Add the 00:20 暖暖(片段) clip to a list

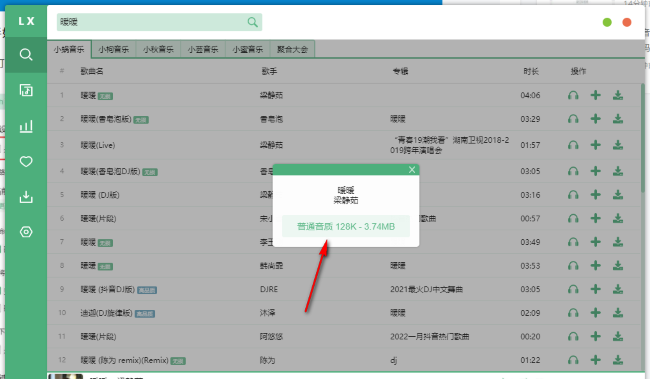595,336
